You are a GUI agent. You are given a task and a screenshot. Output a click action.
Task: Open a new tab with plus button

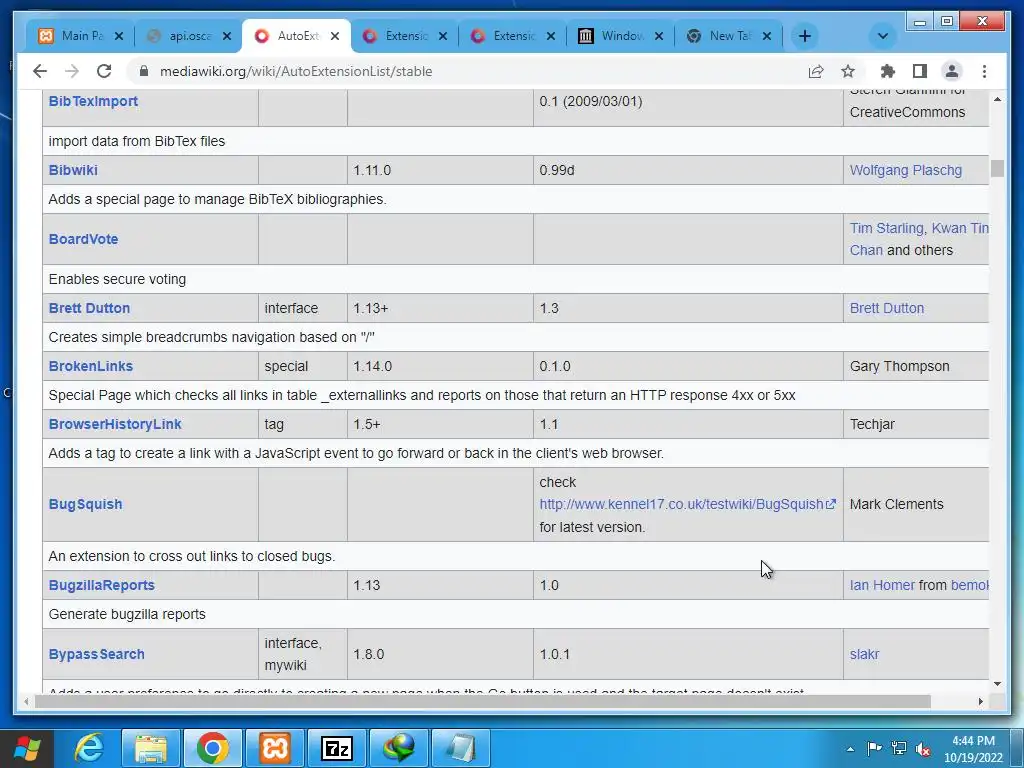point(805,36)
